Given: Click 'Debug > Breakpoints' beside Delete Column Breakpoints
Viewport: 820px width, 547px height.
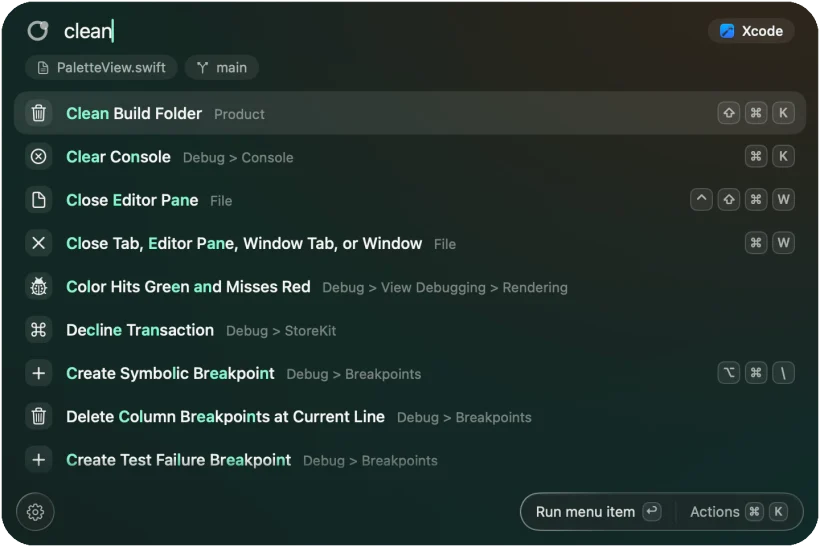Looking at the screenshot, I should [x=464, y=418].
